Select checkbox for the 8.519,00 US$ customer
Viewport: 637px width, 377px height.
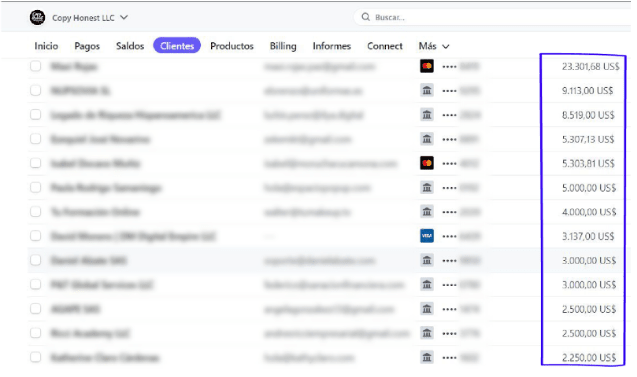[x=36, y=115]
